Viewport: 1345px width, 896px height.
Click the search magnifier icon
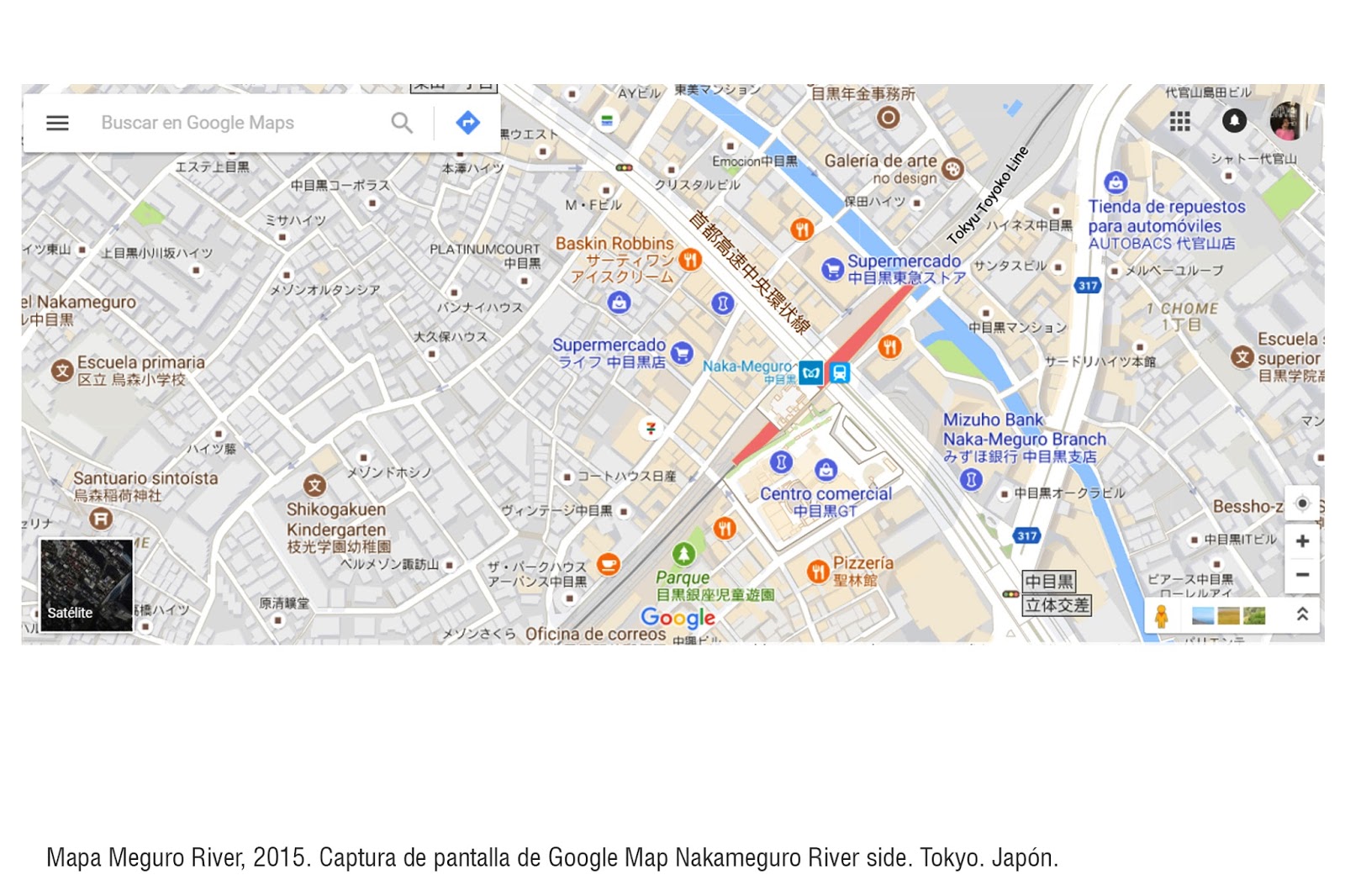tap(402, 123)
